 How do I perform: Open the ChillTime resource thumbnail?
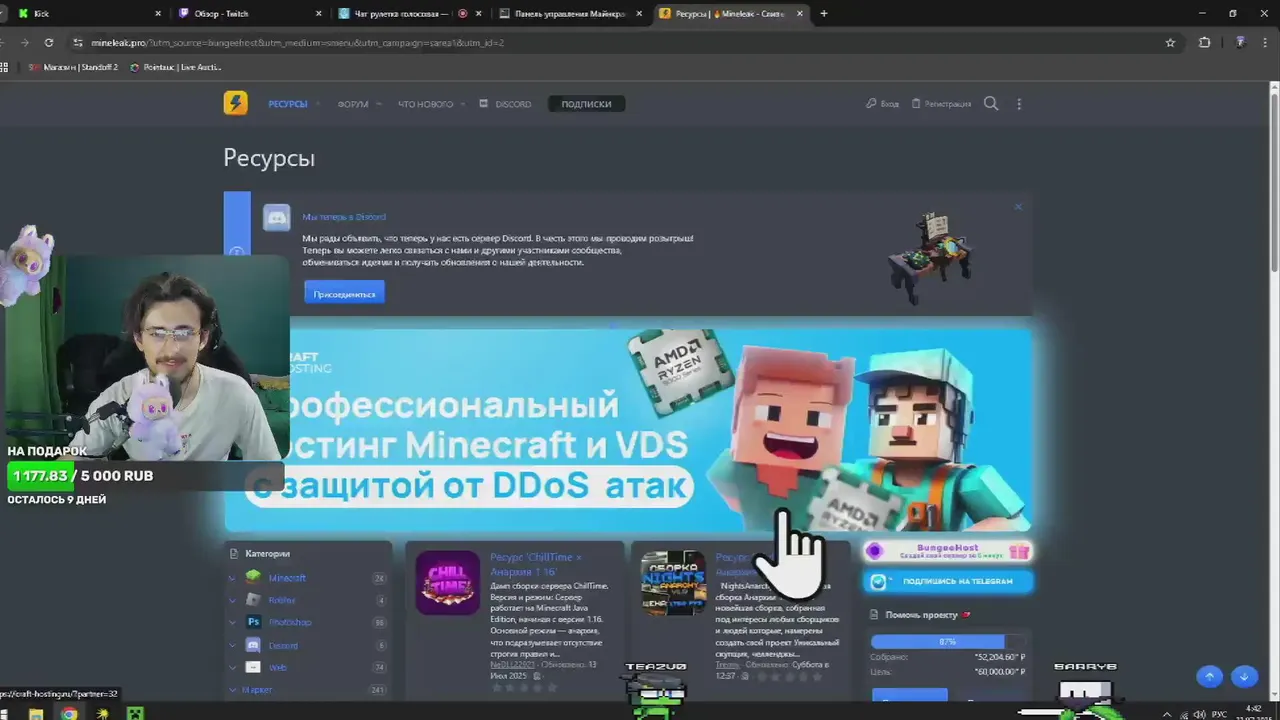[x=447, y=582]
